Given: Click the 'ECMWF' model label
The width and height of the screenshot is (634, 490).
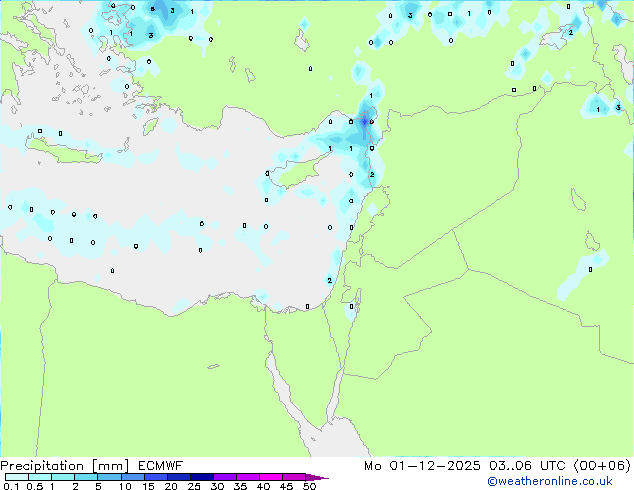Looking at the screenshot, I should (161, 466).
